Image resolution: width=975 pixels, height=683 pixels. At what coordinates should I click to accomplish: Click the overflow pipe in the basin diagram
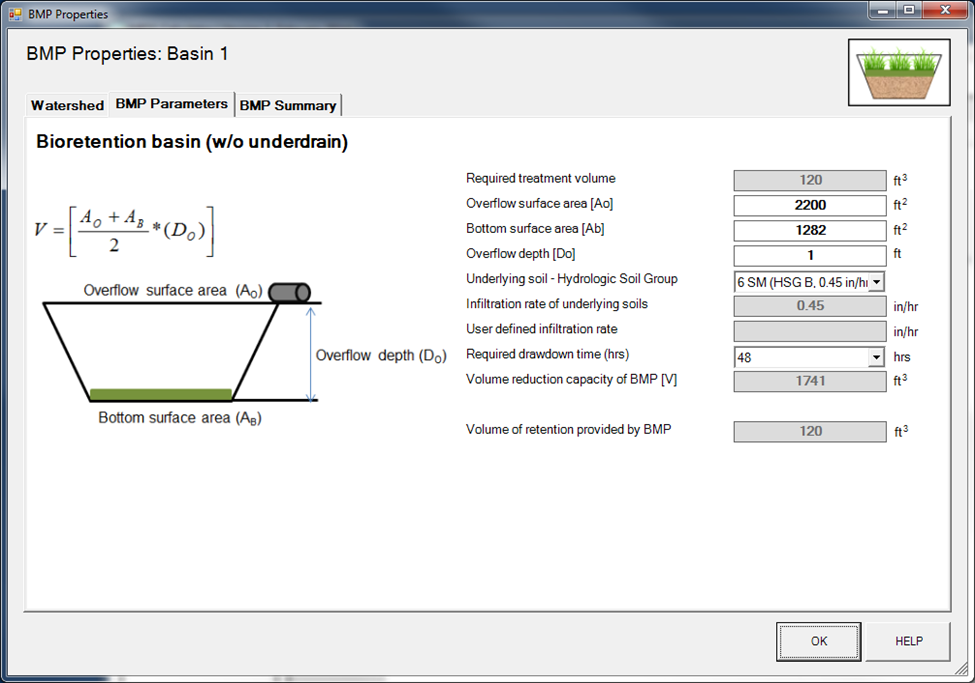pyautogui.click(x=288, y=292)
